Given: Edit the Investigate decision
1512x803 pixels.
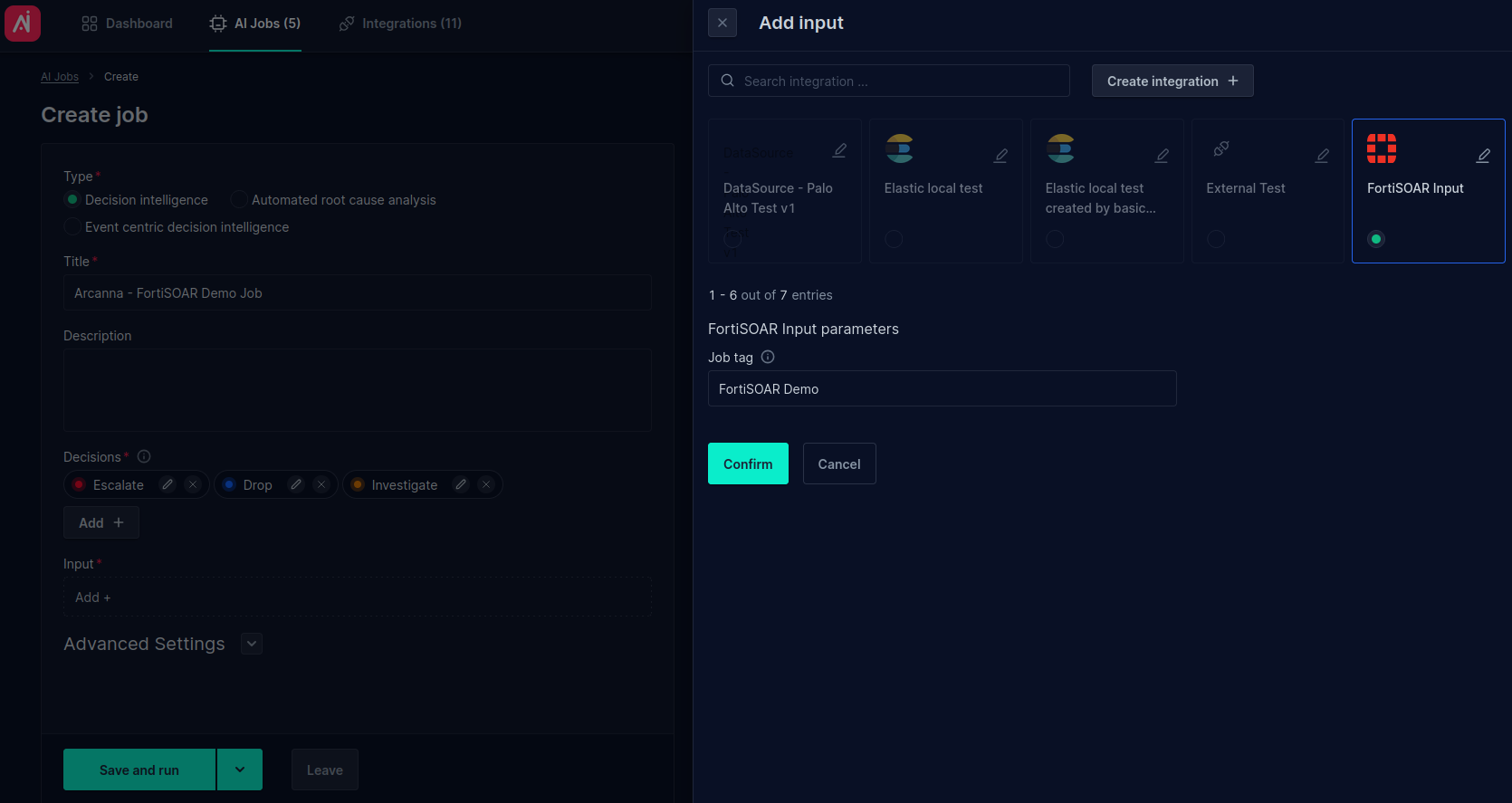Looking at the screenshot, I should (461, 484).
